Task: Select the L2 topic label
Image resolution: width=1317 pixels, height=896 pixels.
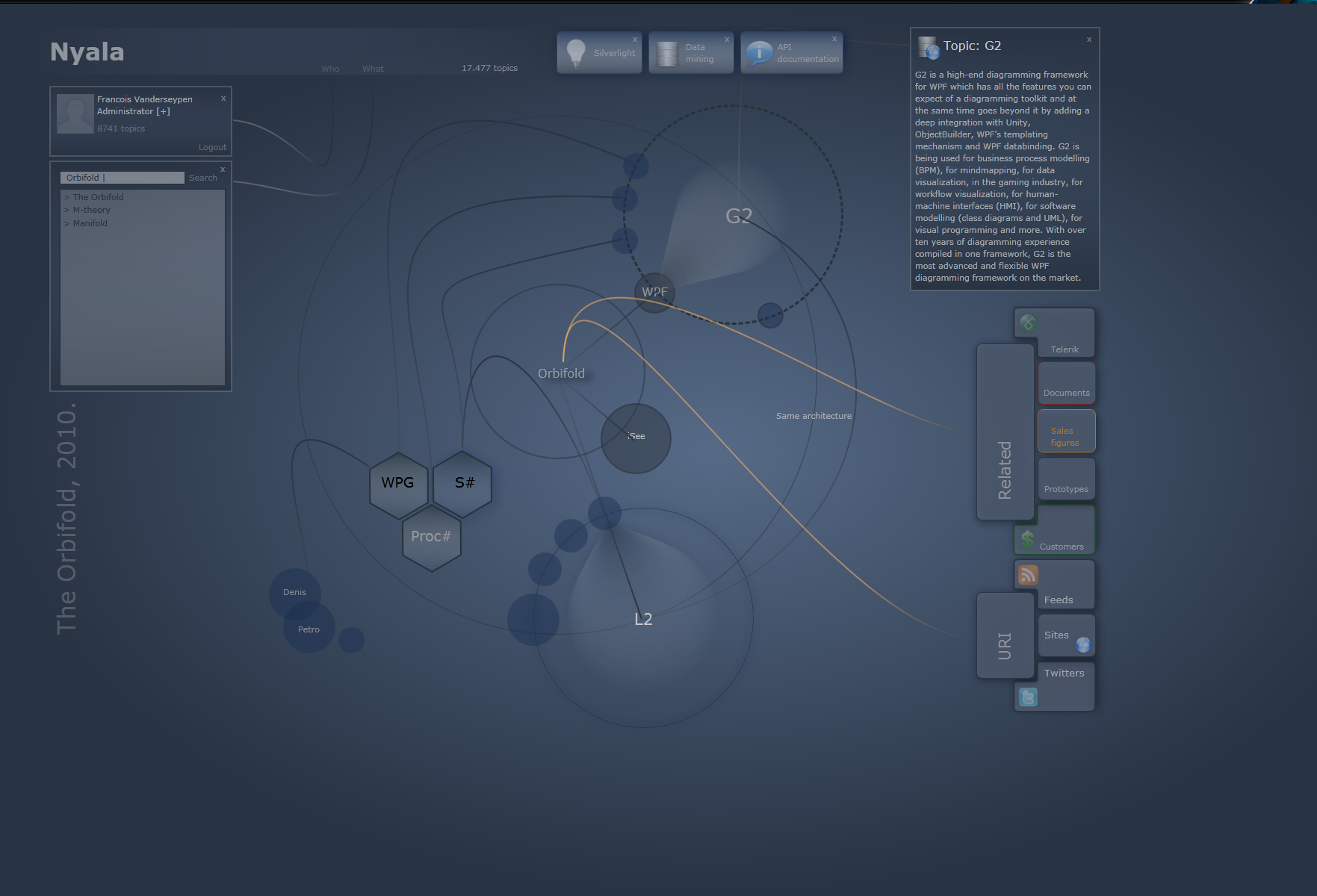Action: [643, 619]
